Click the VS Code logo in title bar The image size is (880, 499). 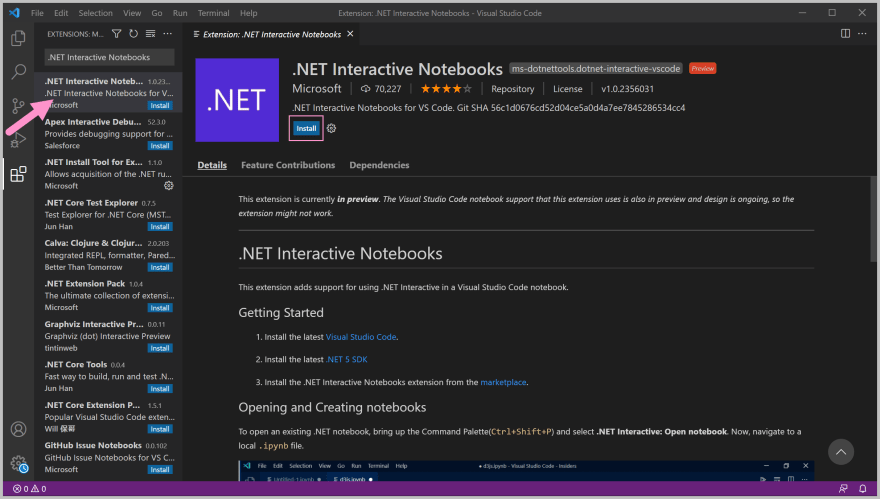(14, 13)
